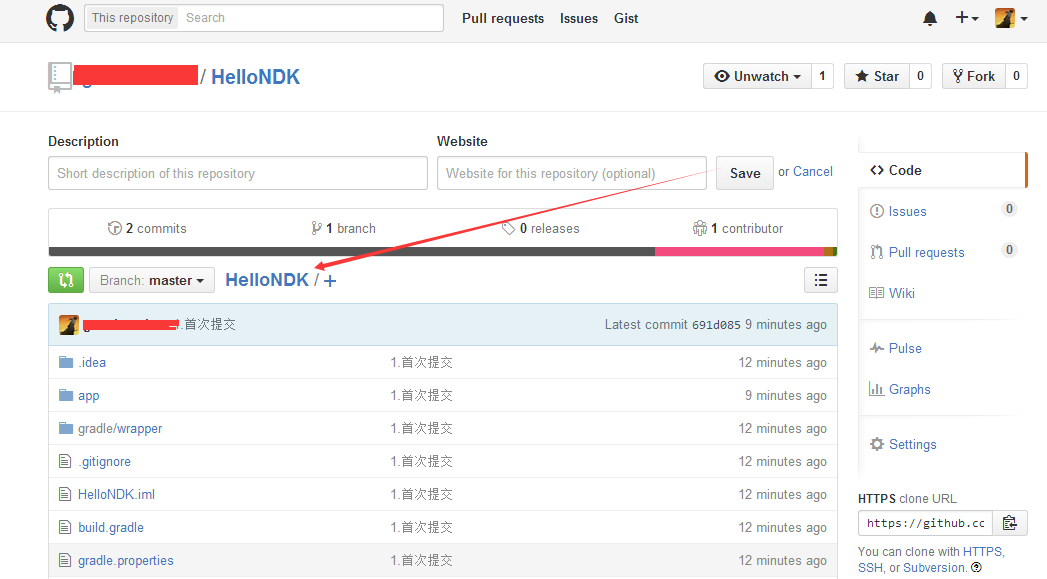Click the HelloNDK repository title link
Image resolution: width=1047 pixels, height=579 pixels.
click(x=255, y=77)
